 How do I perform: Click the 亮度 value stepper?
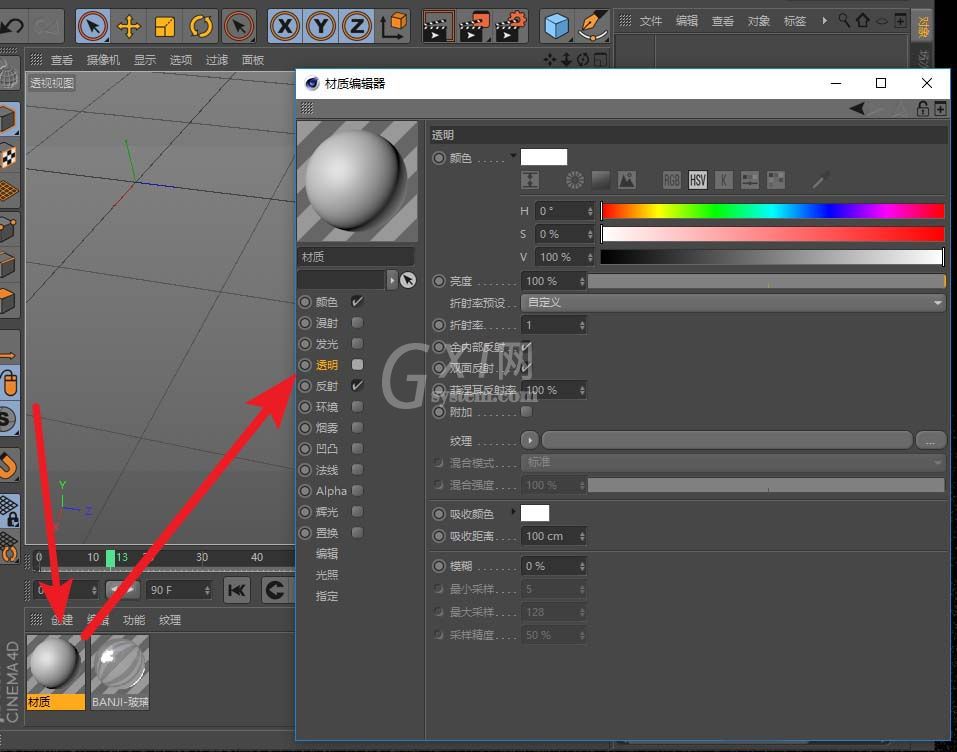[x=582, y=281]
